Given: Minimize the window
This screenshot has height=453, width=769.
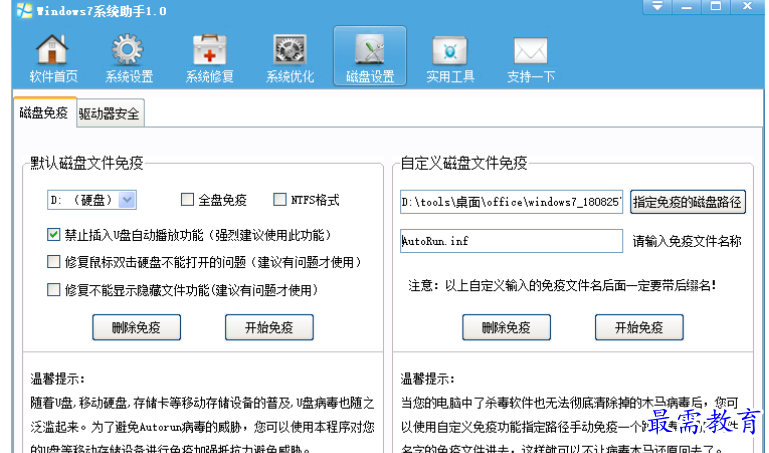Looking at the screenshot, I should coord(687,6).
